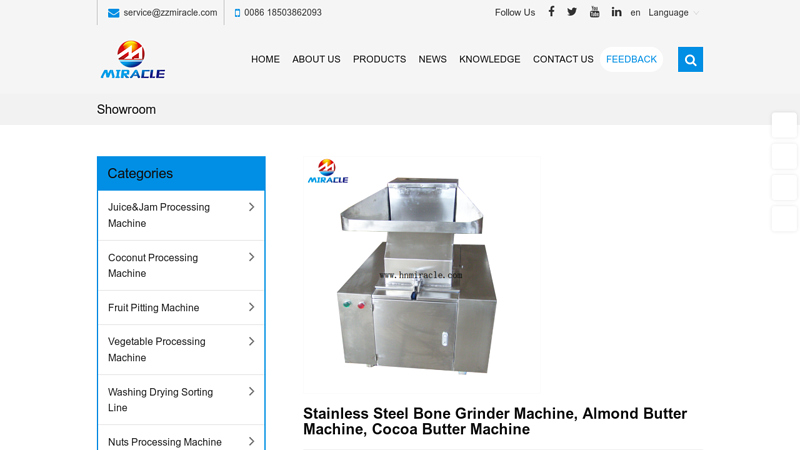The image size is (800, 450).
Task: Click the Stainless Steel Bone Grinder title
Action: (495, 421)
